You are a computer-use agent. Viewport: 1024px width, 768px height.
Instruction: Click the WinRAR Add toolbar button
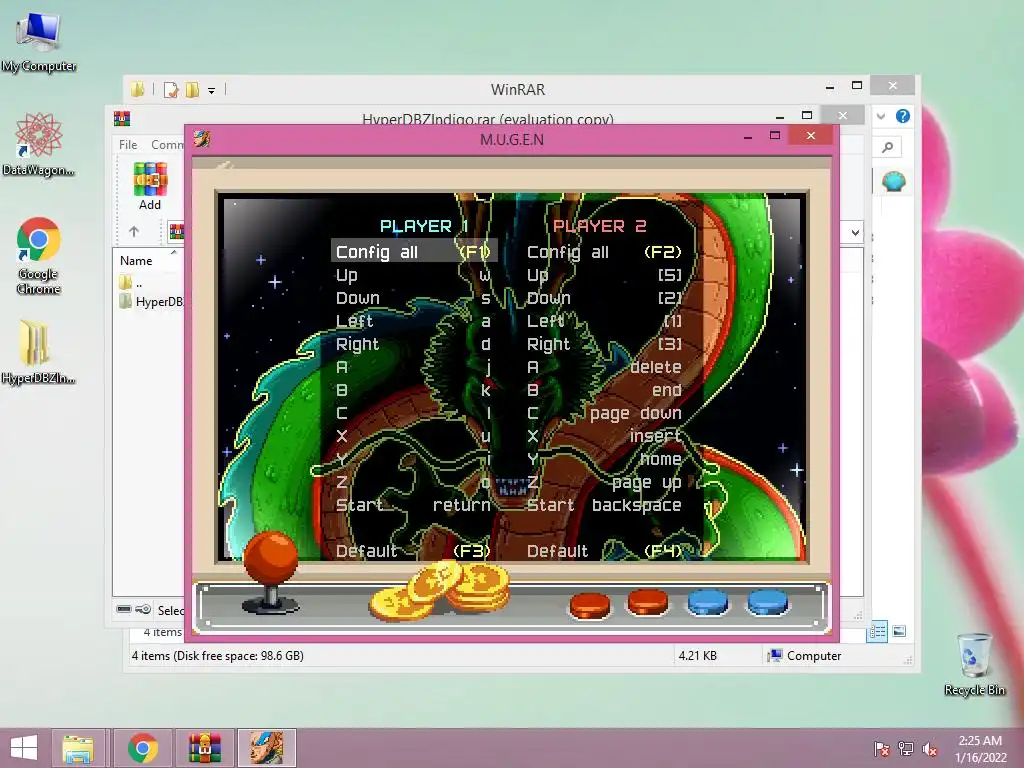150,186
